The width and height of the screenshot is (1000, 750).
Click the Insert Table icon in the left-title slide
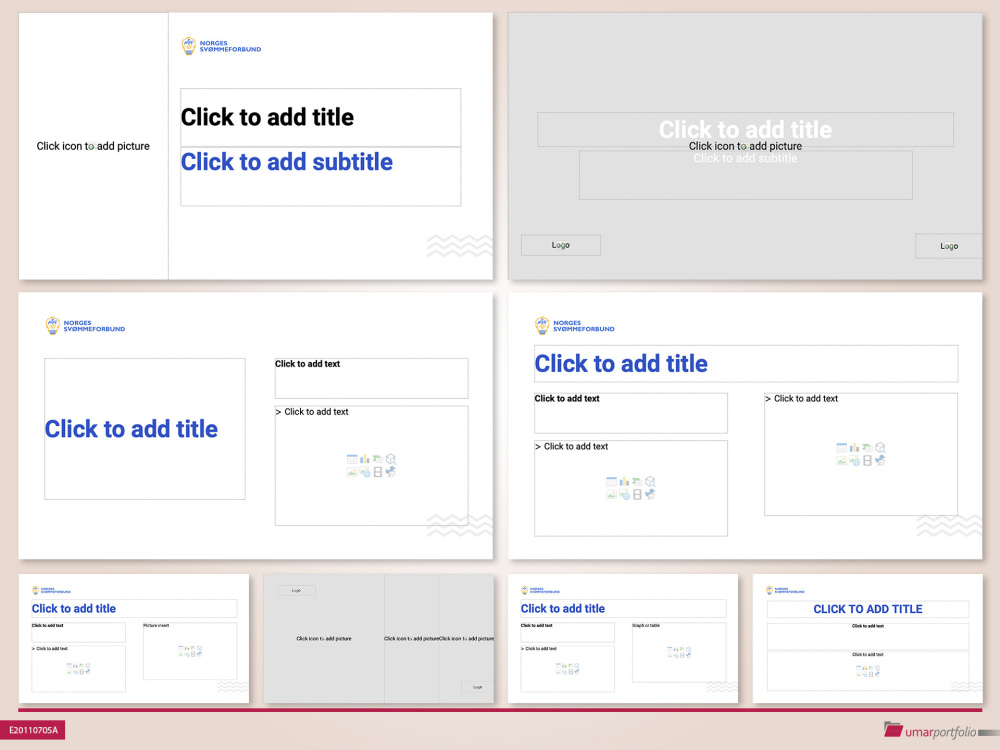tap(352, 459)
